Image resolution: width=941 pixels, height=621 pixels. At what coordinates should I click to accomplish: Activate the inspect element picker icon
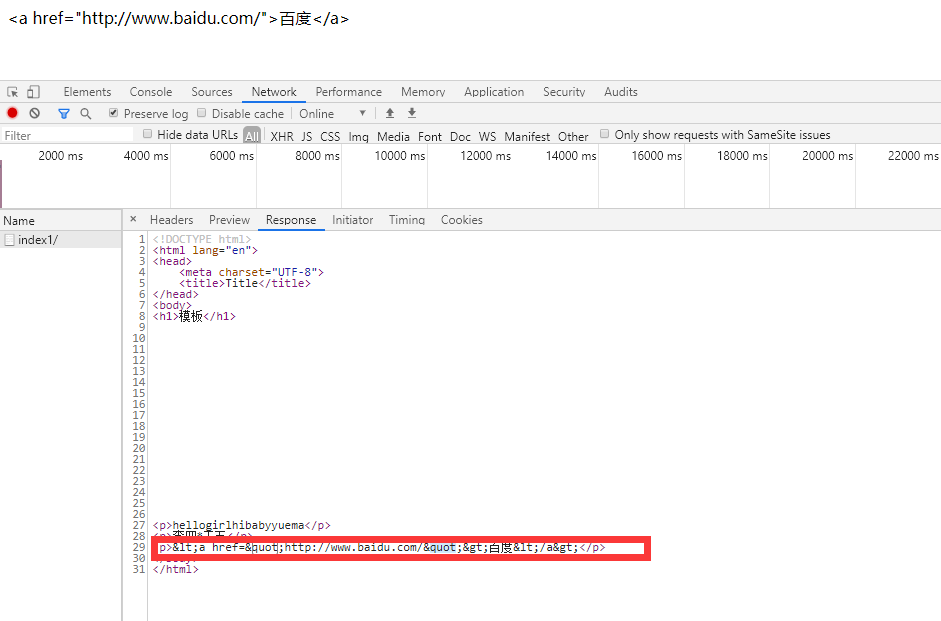13,92
